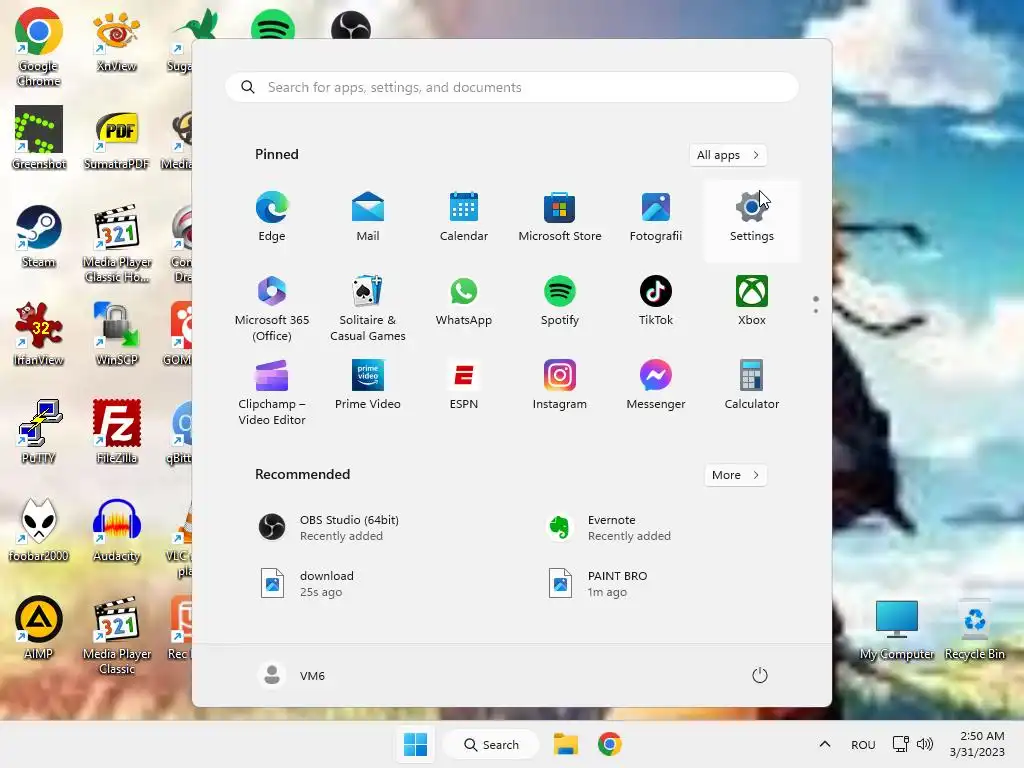Select the Recycle Bin icon
1024x768 pixels.
point(974,630)
